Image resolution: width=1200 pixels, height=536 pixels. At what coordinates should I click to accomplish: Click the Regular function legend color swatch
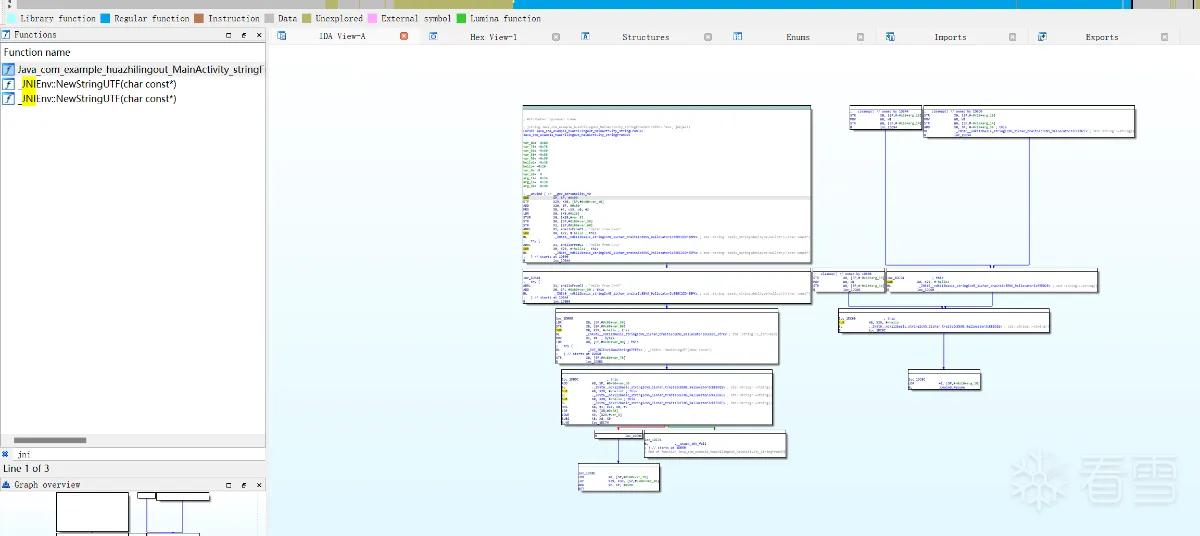pyautogui.click(x=105, y=18)
